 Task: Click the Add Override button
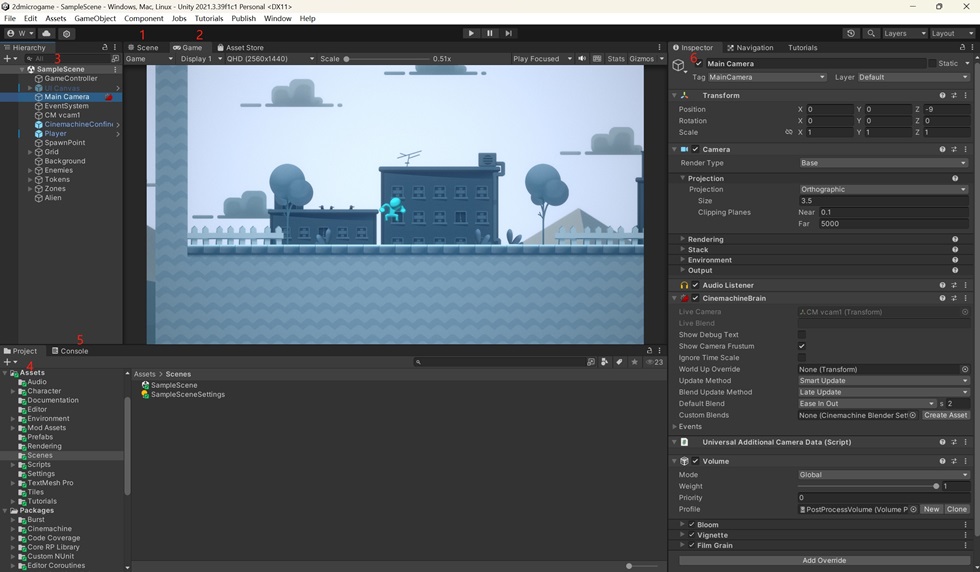824,560
